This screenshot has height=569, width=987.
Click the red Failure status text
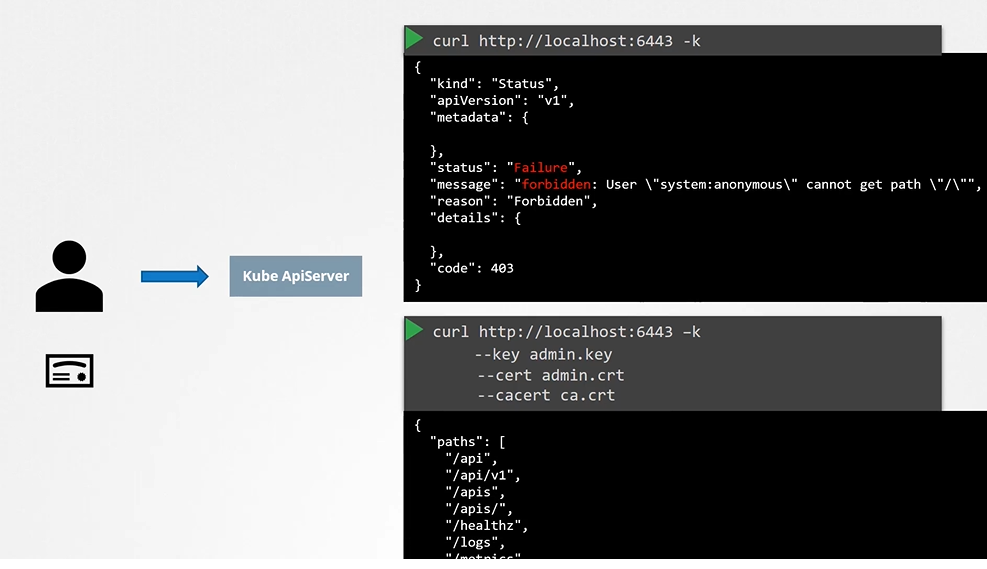coord(540,168)
